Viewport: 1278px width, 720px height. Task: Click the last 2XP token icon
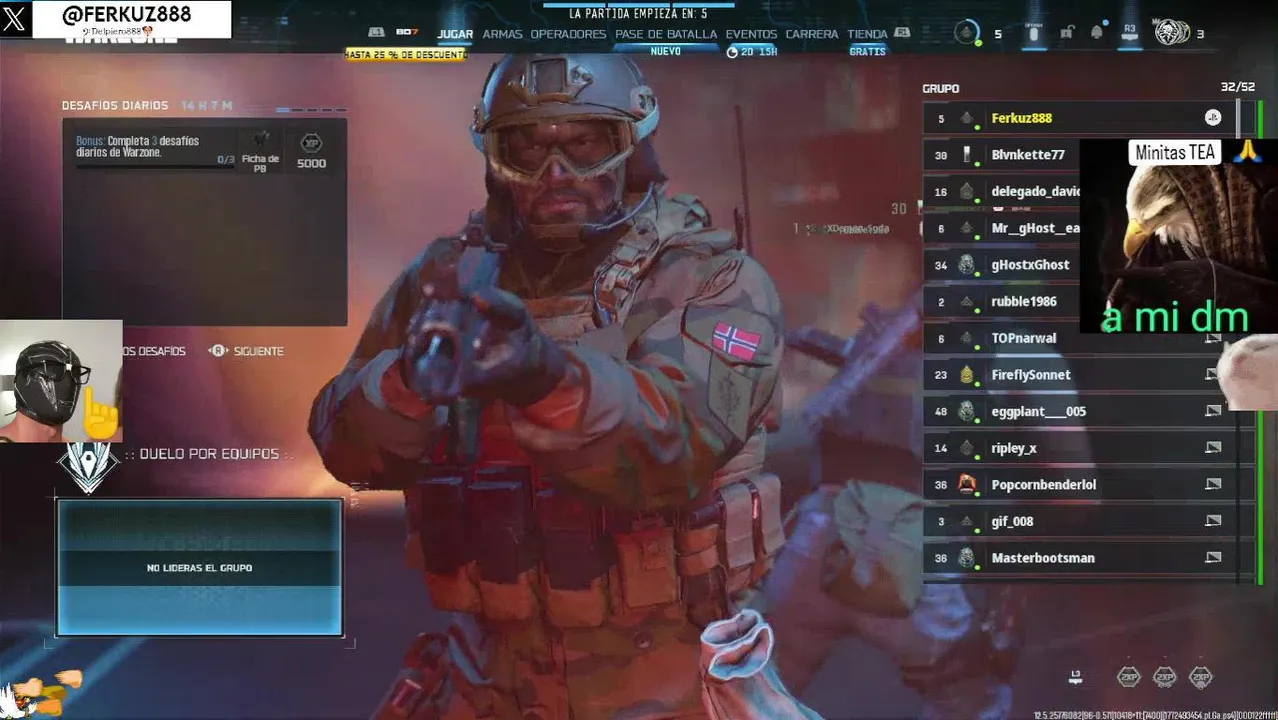[1200, 677]
